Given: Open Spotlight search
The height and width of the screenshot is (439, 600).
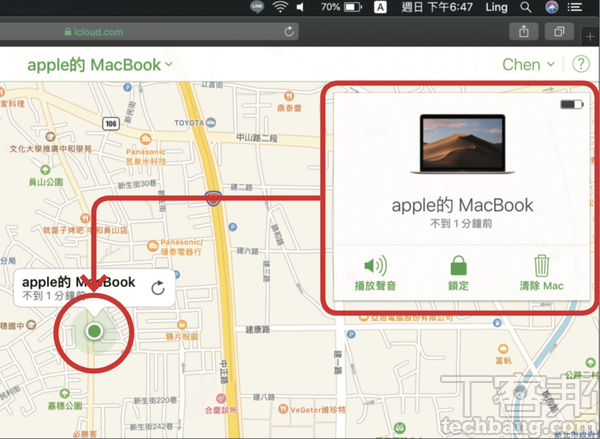Looking at the screenshot, I should (x=526, y=7).
